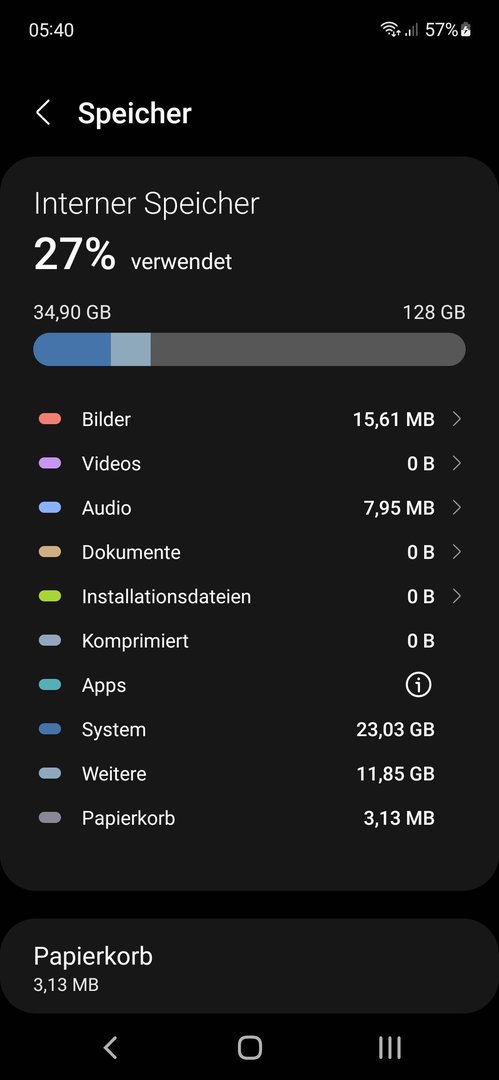Tap the Bilder 15,61 MB row
The image size is (499, 1080).
250,419
